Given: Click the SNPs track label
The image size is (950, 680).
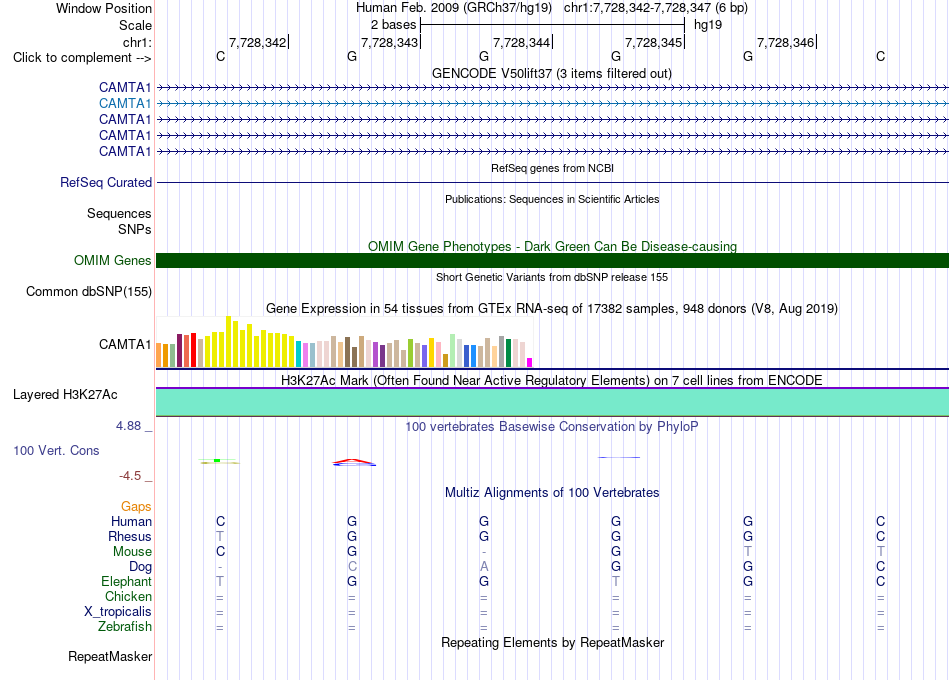Looking at the screenshot, I should pos(135,230).
